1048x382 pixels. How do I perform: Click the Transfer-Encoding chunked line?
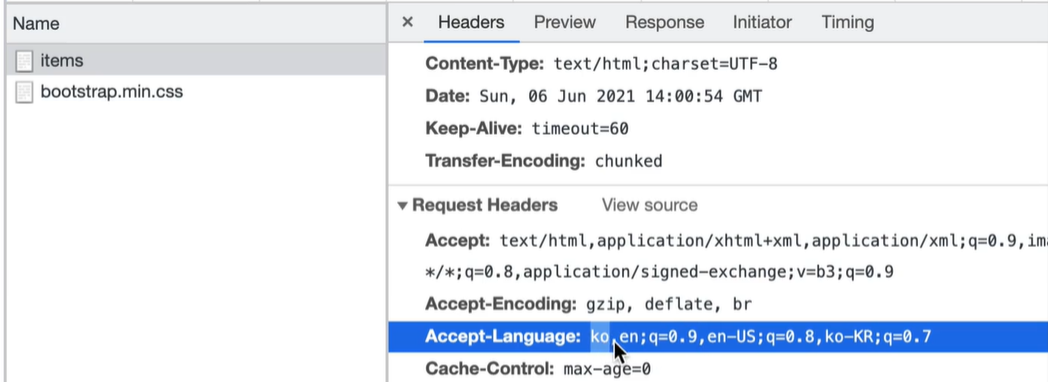pos(543,161)
